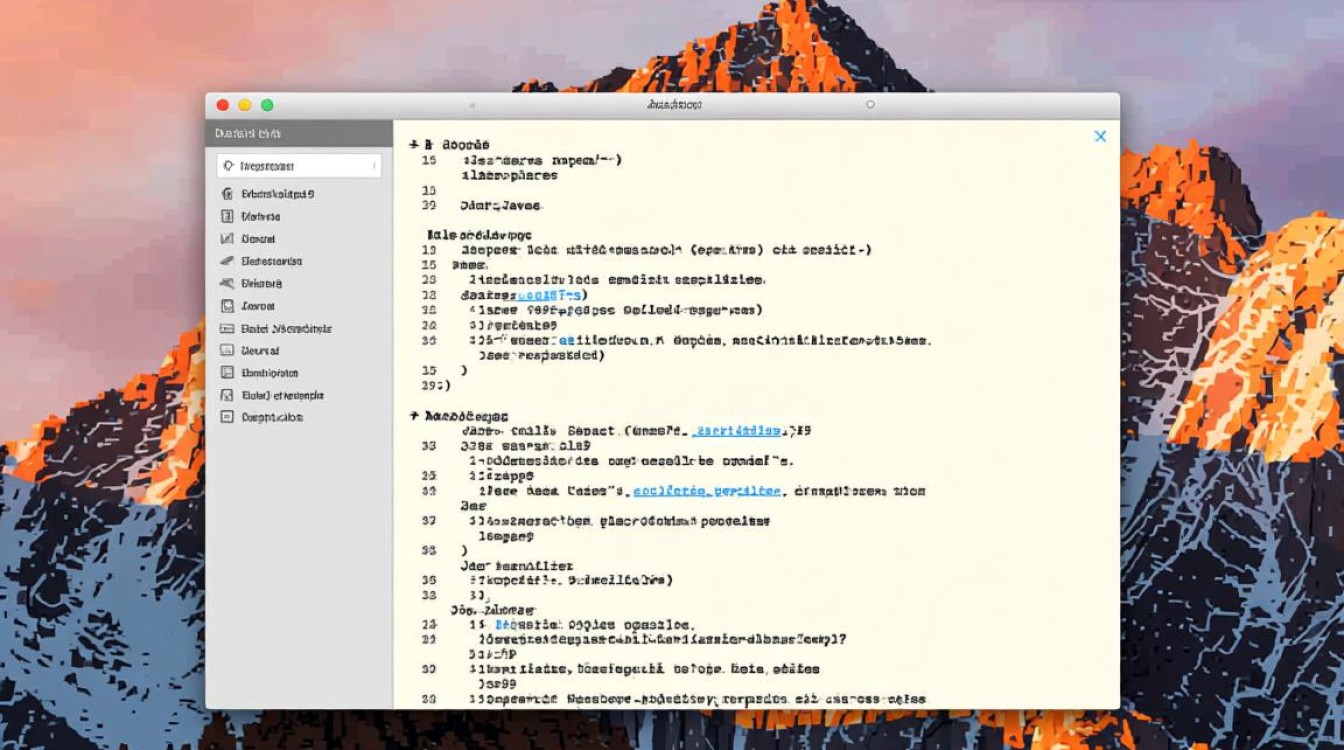Select the document icon of the second sidebar item
Screen dimensions: 1344x750
tap(226, 216)
